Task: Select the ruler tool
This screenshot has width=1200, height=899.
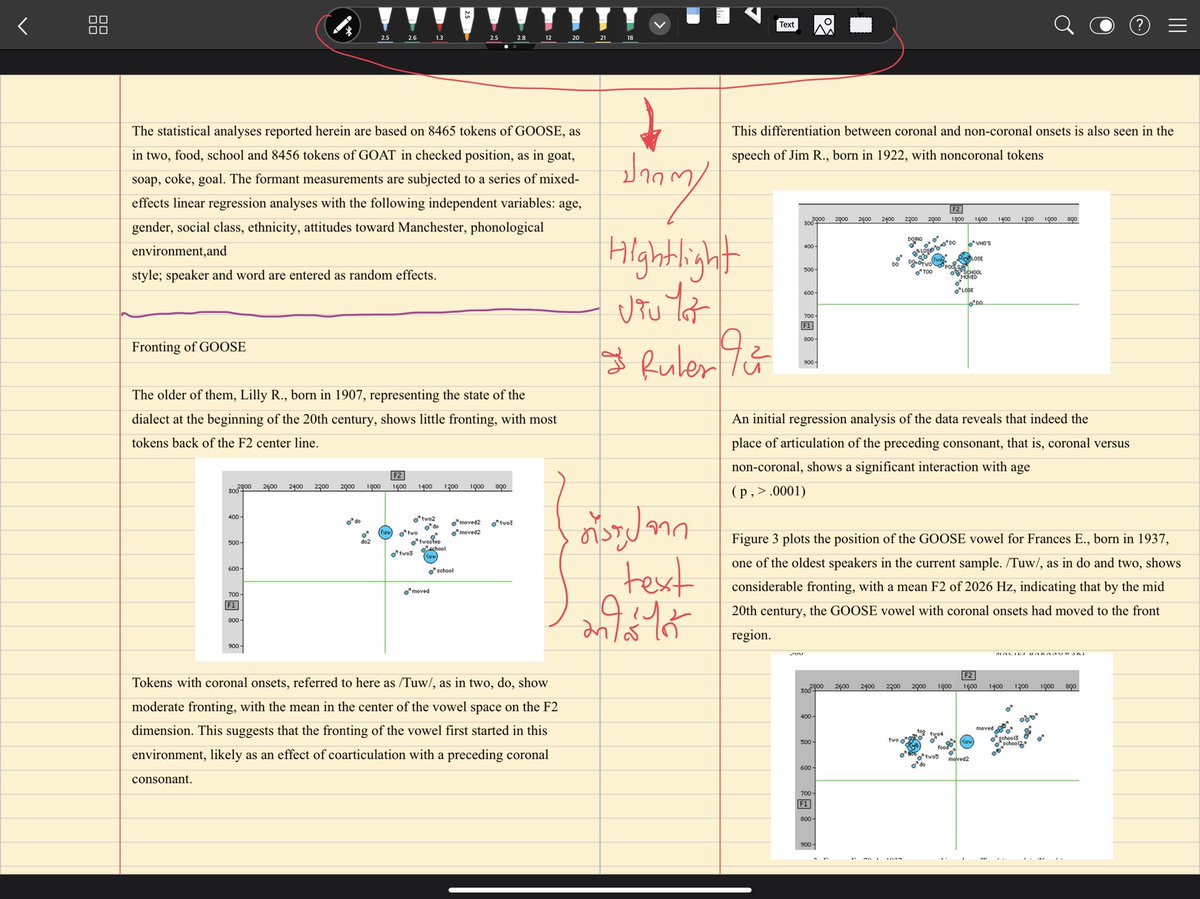Action: coord(753,17)
